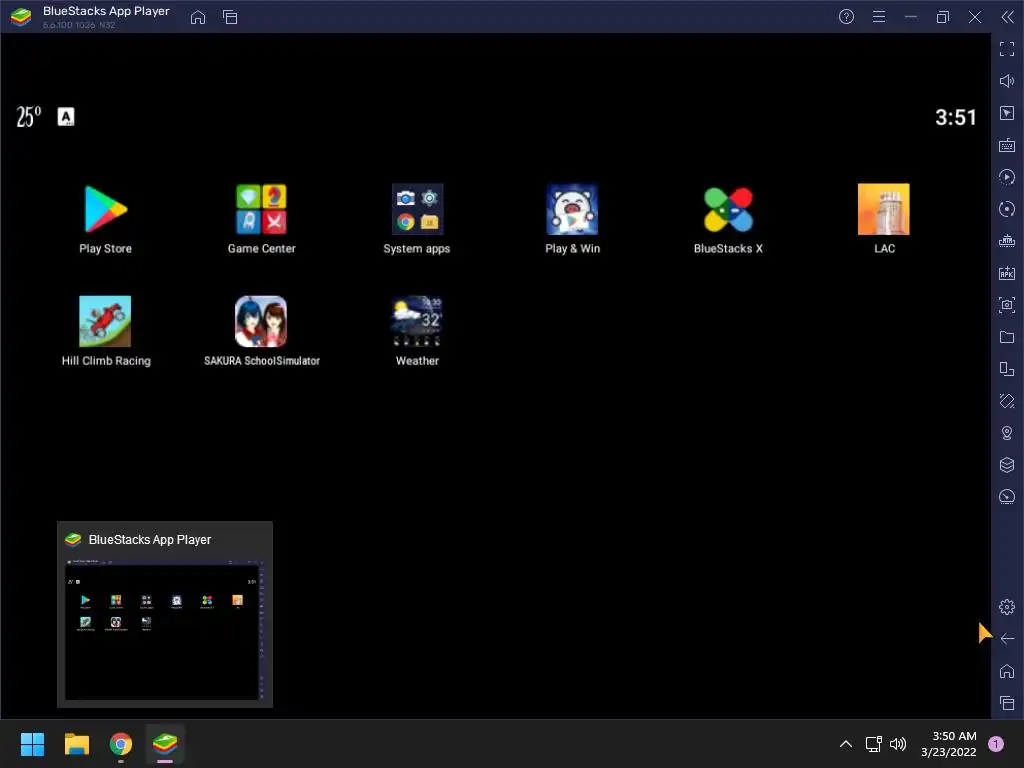This screenshot has height=768, width=1024.
Task: Click the Android Home button in sidebar
Action: pyautogui.click(x=1007, y=671)
